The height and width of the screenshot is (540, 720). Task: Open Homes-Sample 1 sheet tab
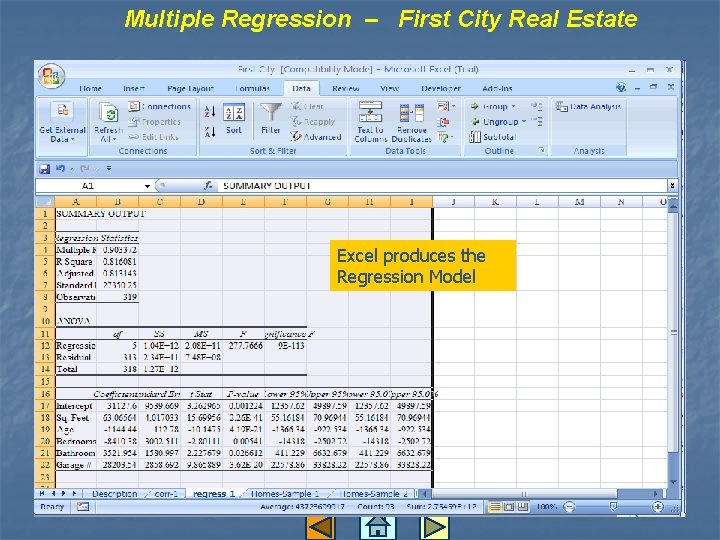coord(285,494)
